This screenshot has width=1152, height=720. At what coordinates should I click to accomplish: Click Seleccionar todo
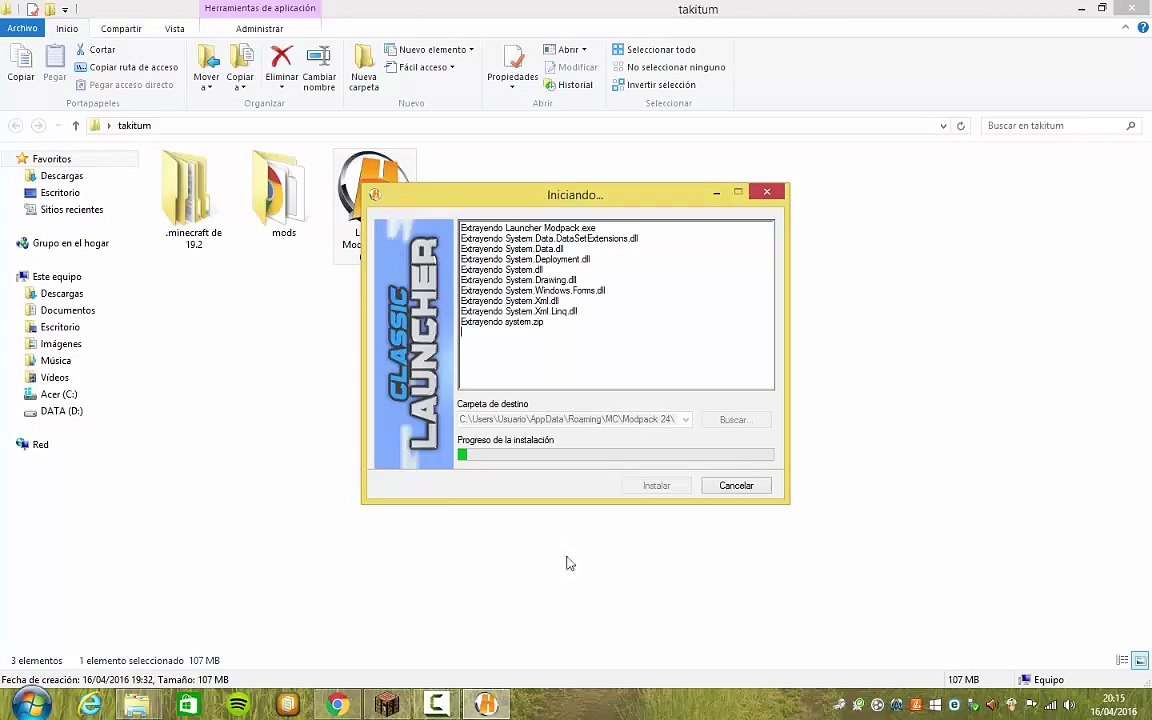point(654,49)
